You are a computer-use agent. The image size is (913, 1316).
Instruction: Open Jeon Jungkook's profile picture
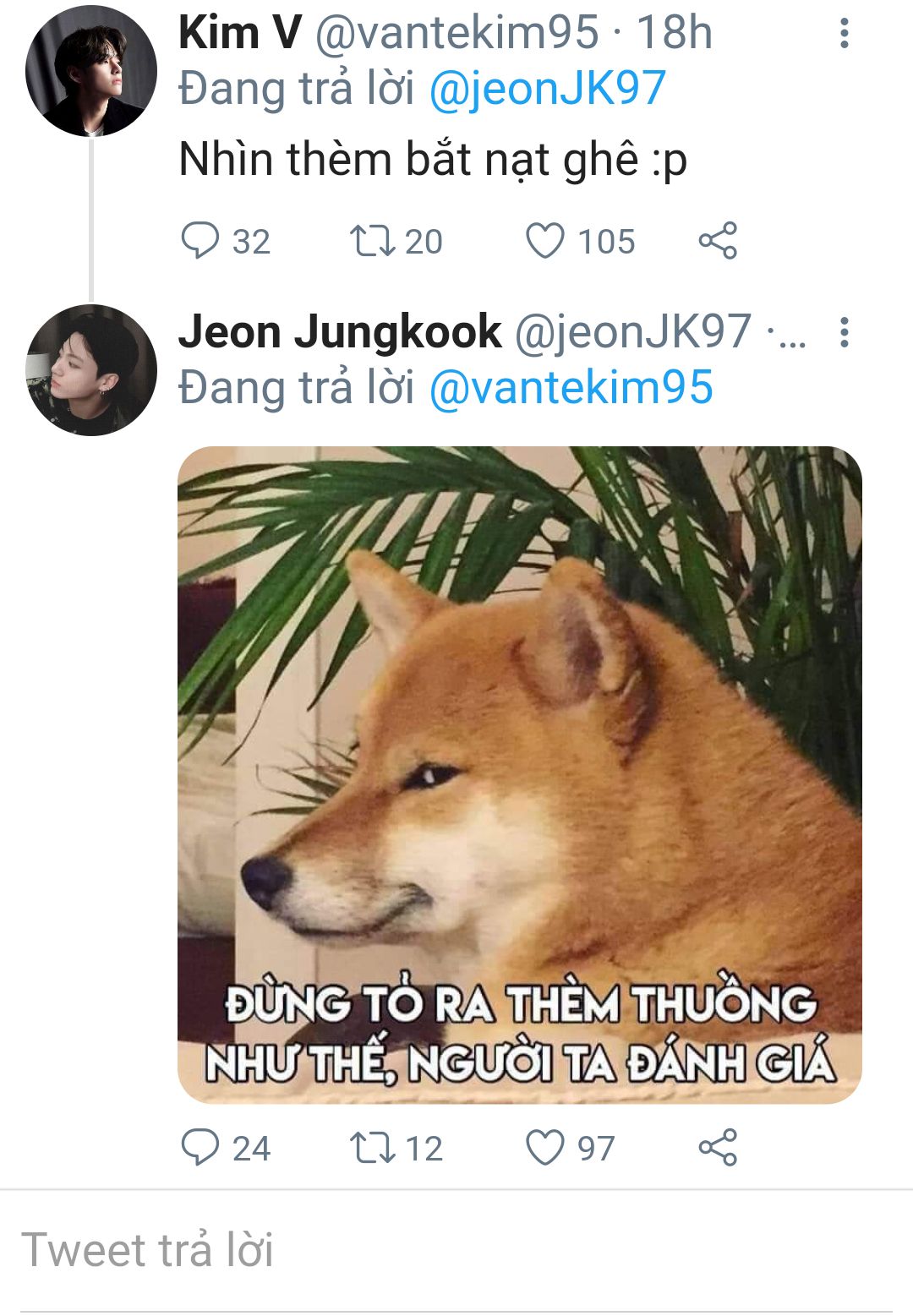91,370
